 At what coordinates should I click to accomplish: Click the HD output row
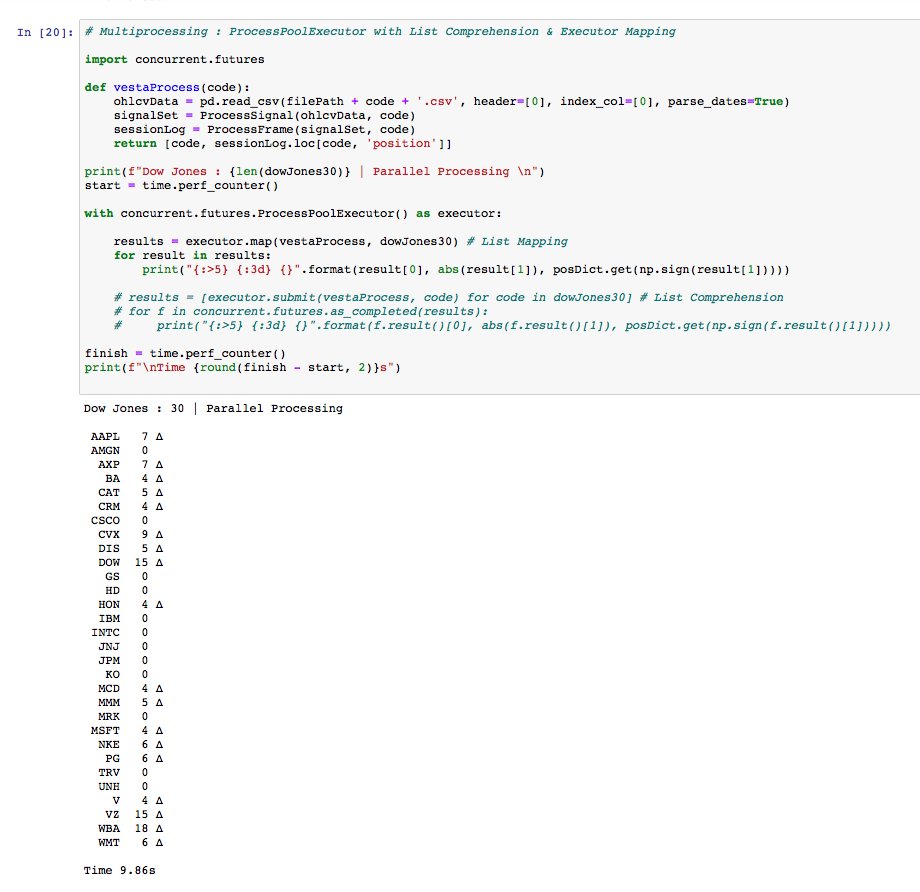coord(126,591)
